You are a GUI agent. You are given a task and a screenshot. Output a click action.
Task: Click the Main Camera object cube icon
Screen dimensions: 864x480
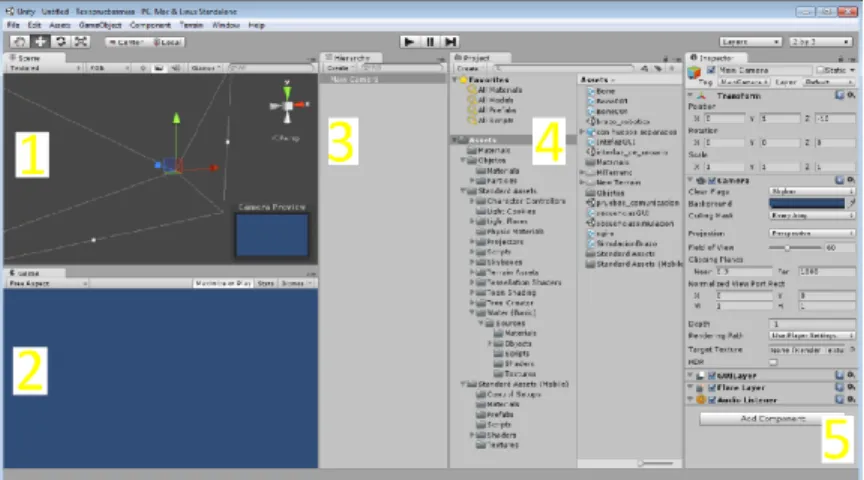pyautogui.click(x=694, y=72)
